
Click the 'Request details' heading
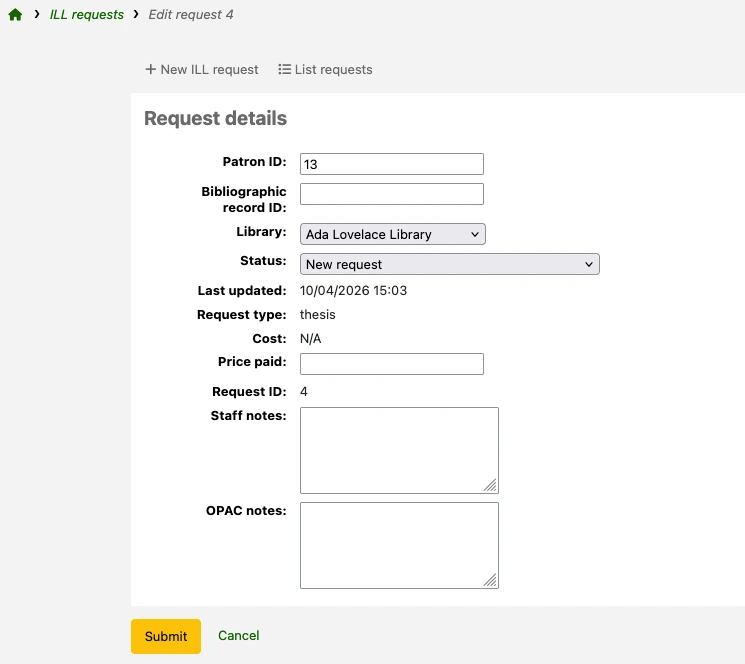coord(215,118)
